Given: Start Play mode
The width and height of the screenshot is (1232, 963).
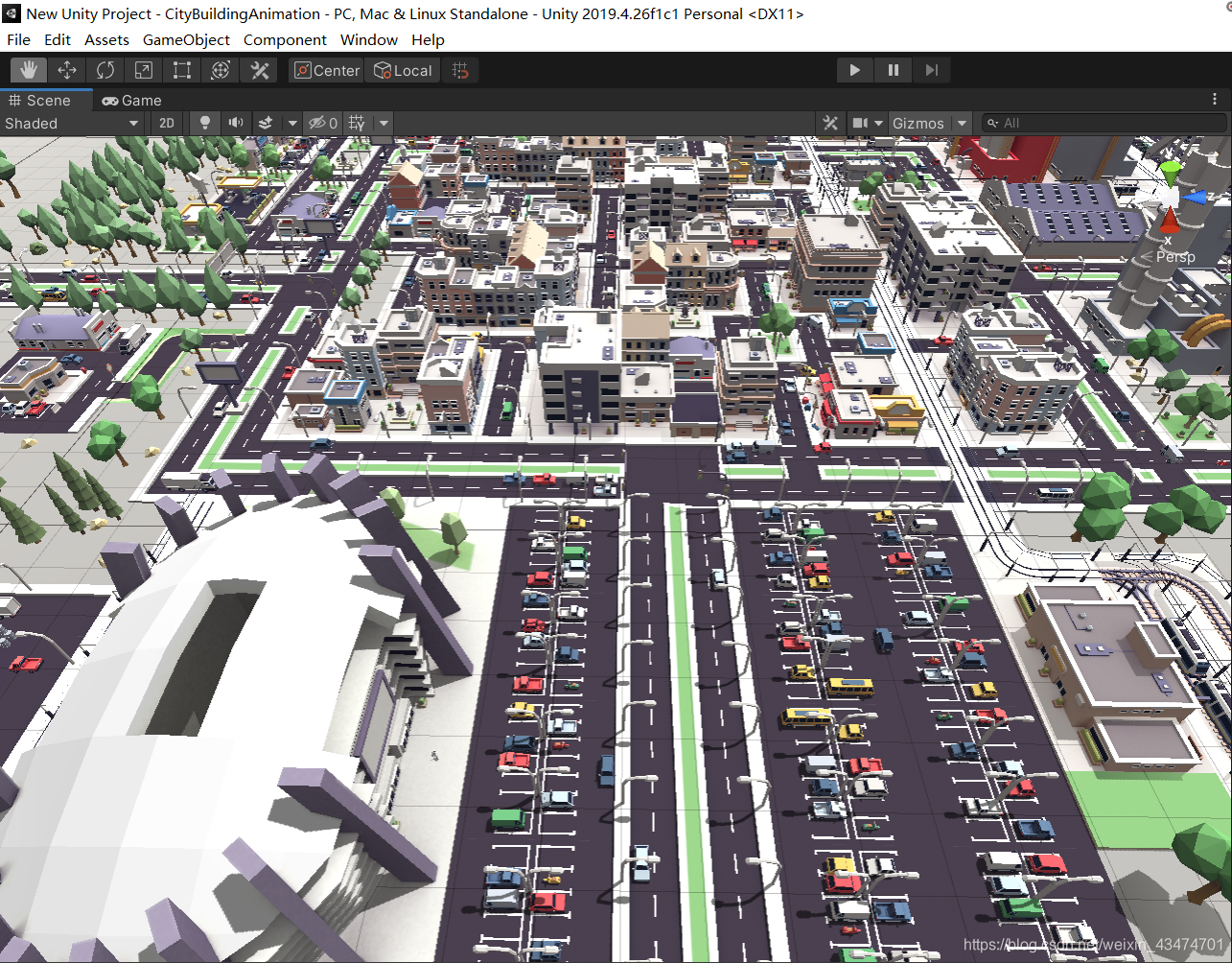Looking at the screenshot, I should tap(854, 70).
